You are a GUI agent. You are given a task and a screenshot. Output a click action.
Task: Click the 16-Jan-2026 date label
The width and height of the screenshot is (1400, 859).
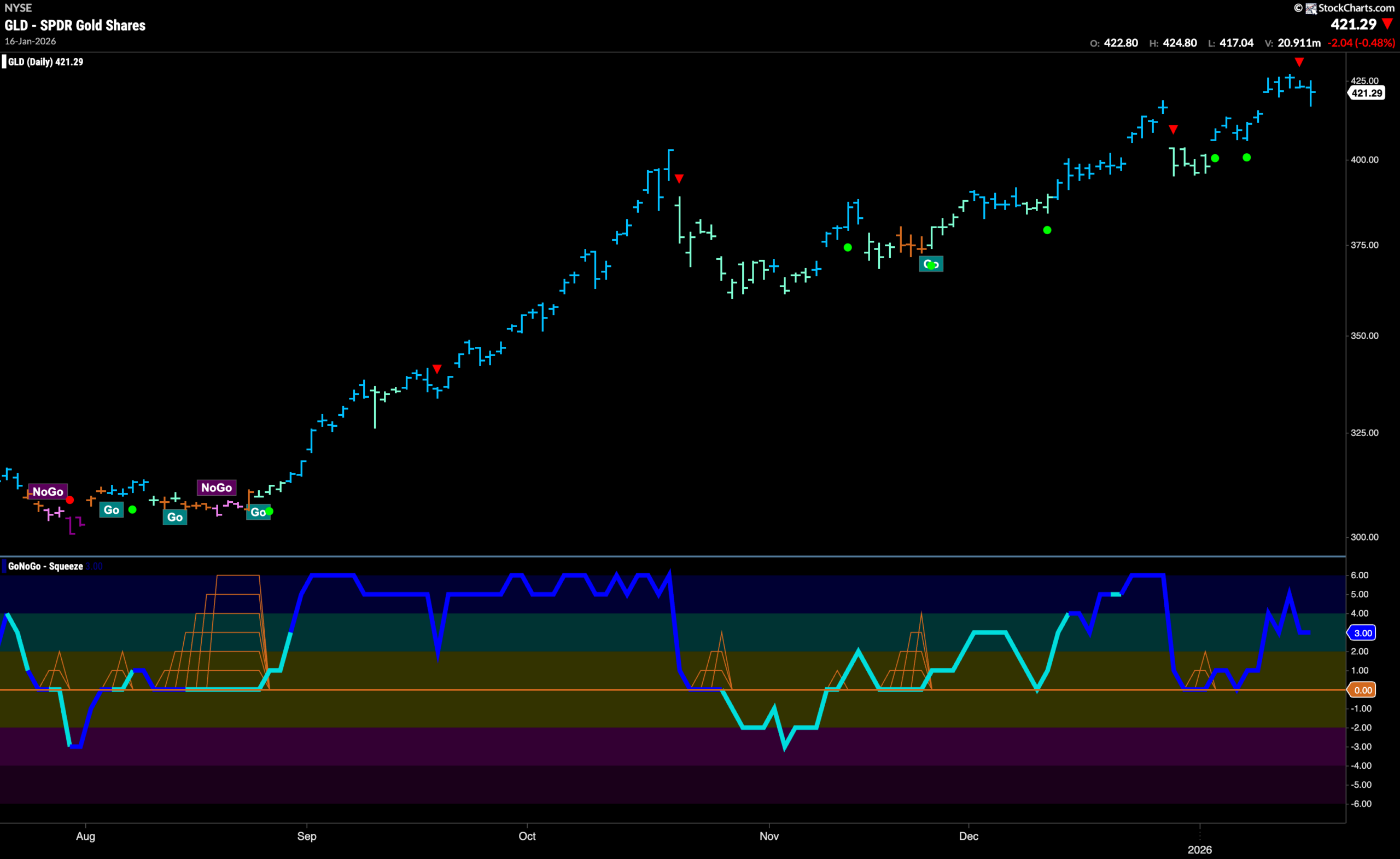coord(30,42)
